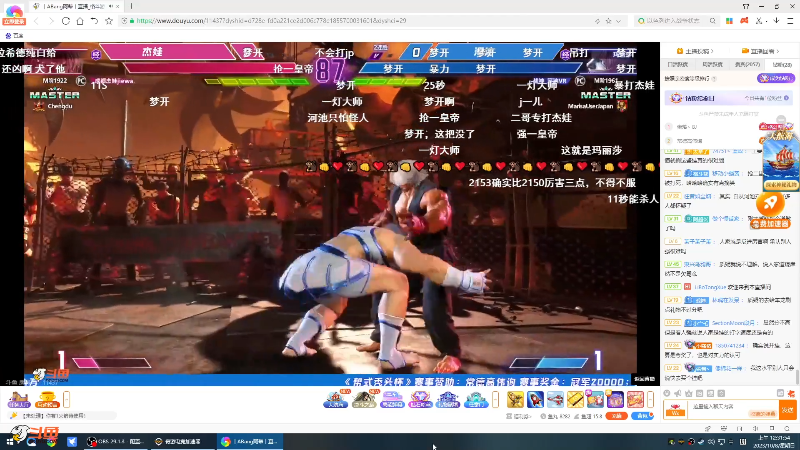The height and width of the screenshot is (450, 800).
Task: Click the blue bird app in taskbar
Action: (72, 442)
